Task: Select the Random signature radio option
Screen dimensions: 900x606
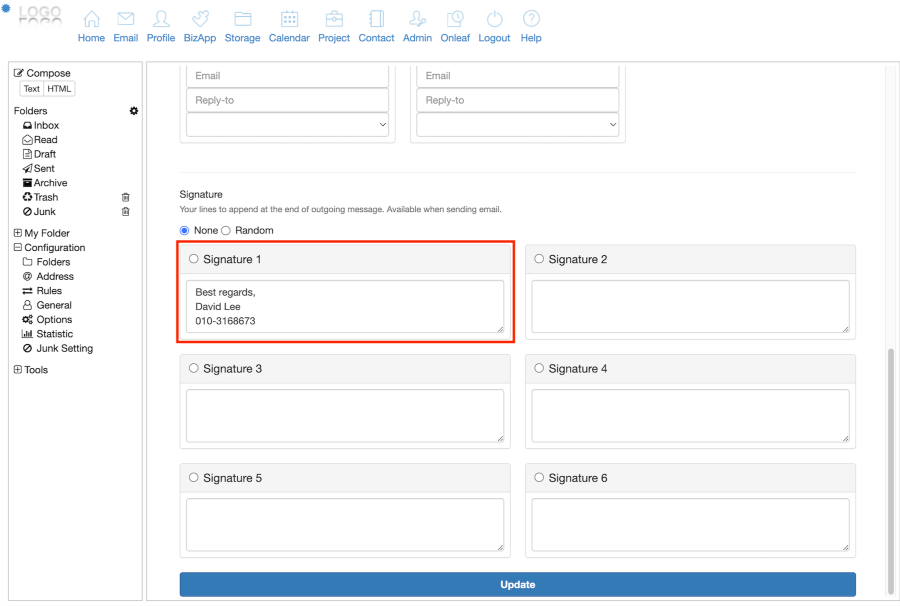Action: tap(226, 231)
